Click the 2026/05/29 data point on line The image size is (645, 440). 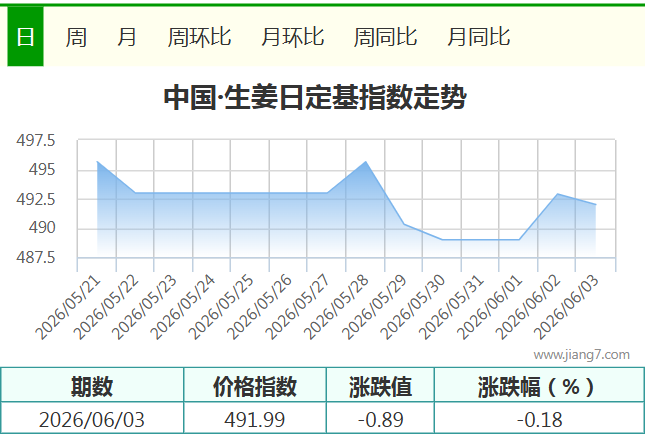404,224
